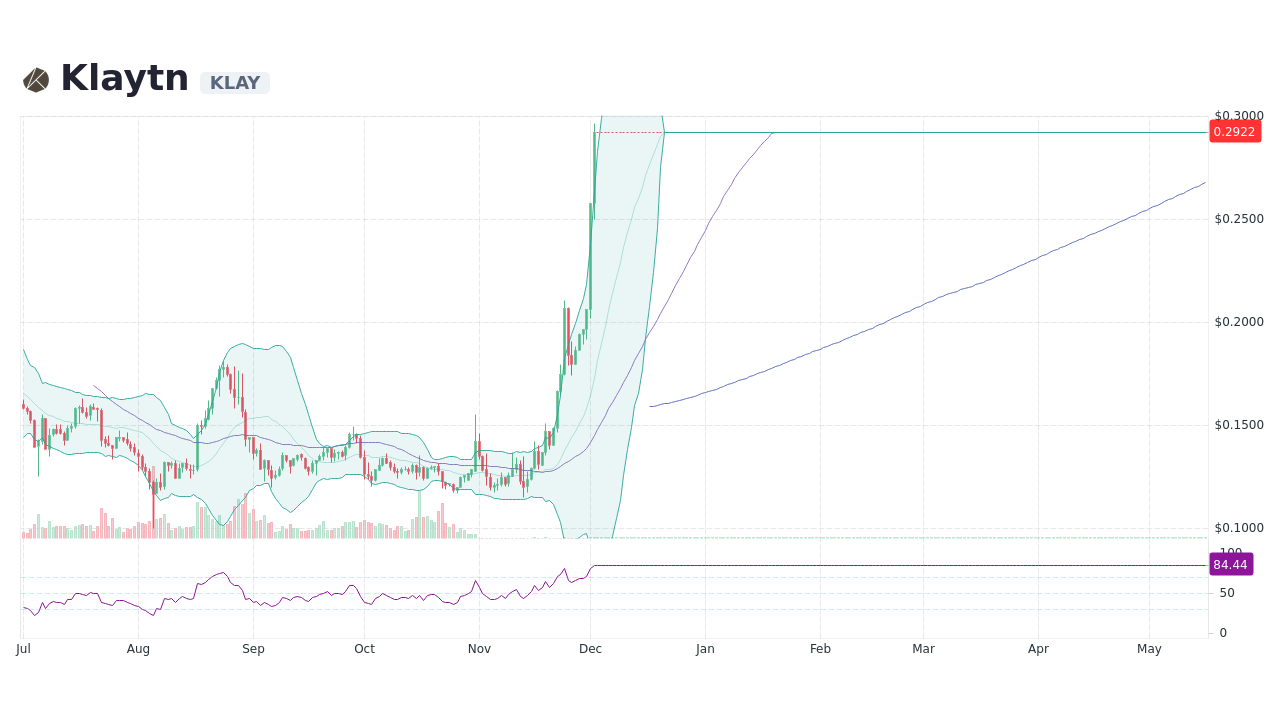Click the Klaytn title text
This screenshot has width=1280, height=720.
tap(125, 77)
